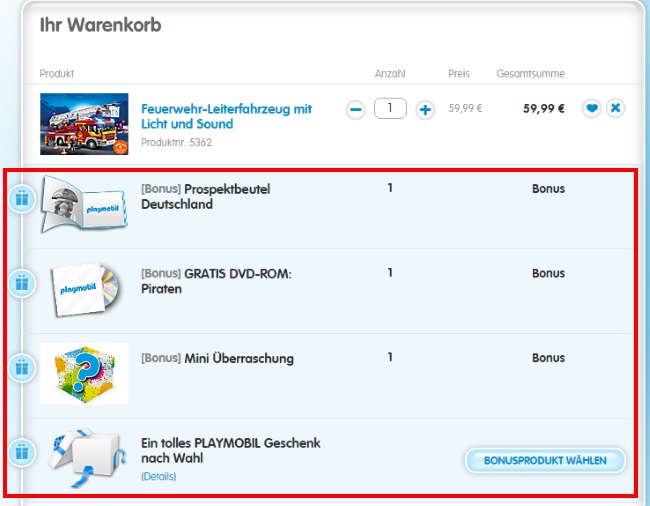Open the Details link under Geschenk nach Wahl

[159, 476]
